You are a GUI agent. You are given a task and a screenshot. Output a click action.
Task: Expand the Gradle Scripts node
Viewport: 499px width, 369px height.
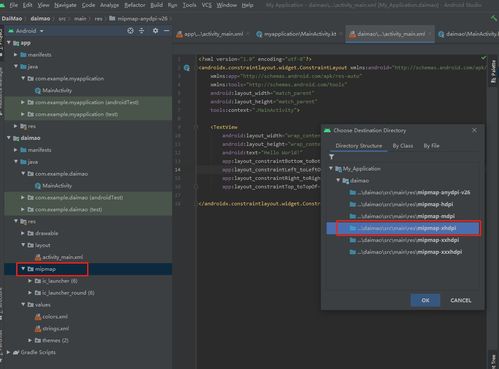[8, 352]
